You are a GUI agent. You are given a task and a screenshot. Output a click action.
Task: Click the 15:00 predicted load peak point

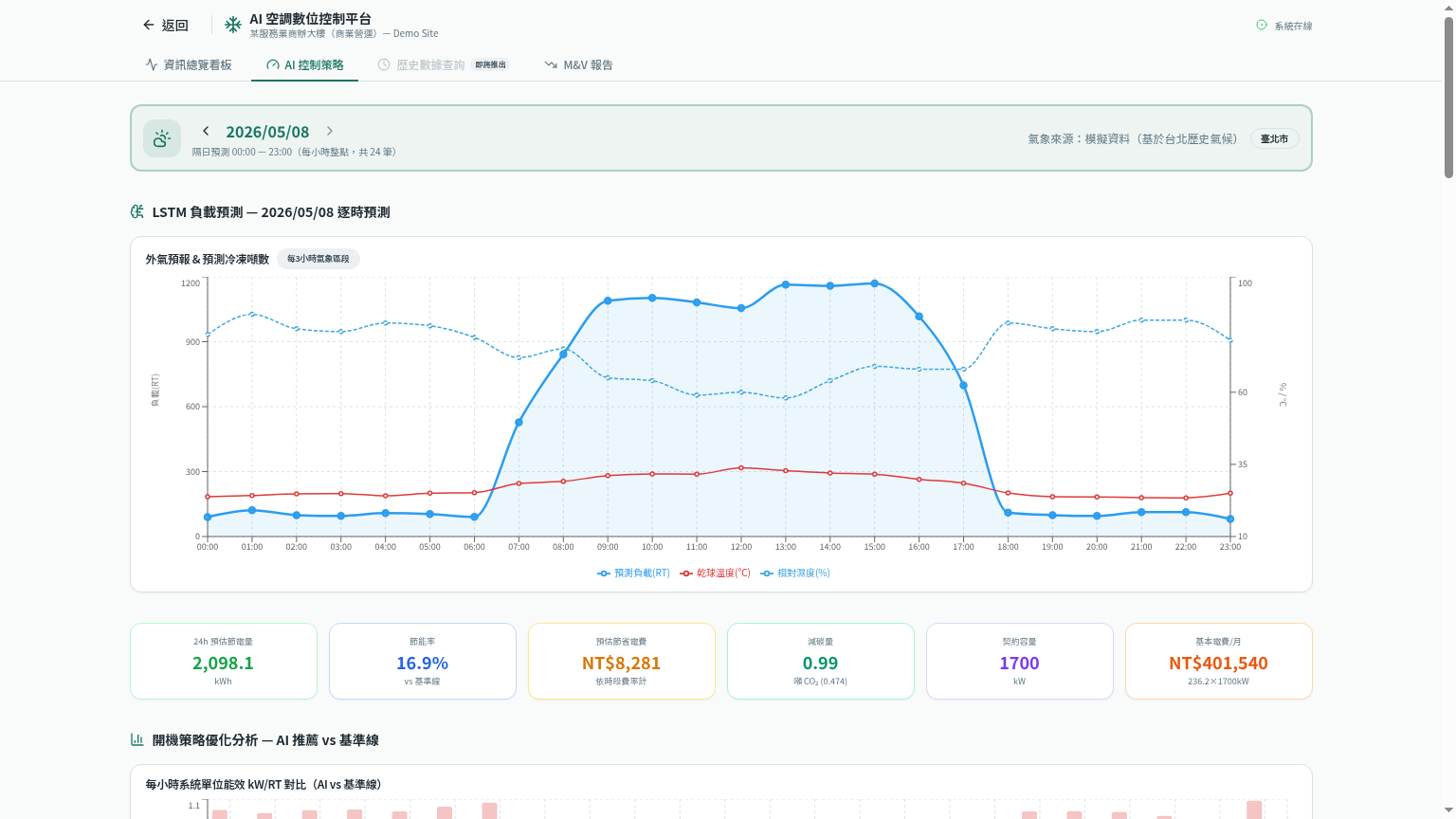(875, 283)
